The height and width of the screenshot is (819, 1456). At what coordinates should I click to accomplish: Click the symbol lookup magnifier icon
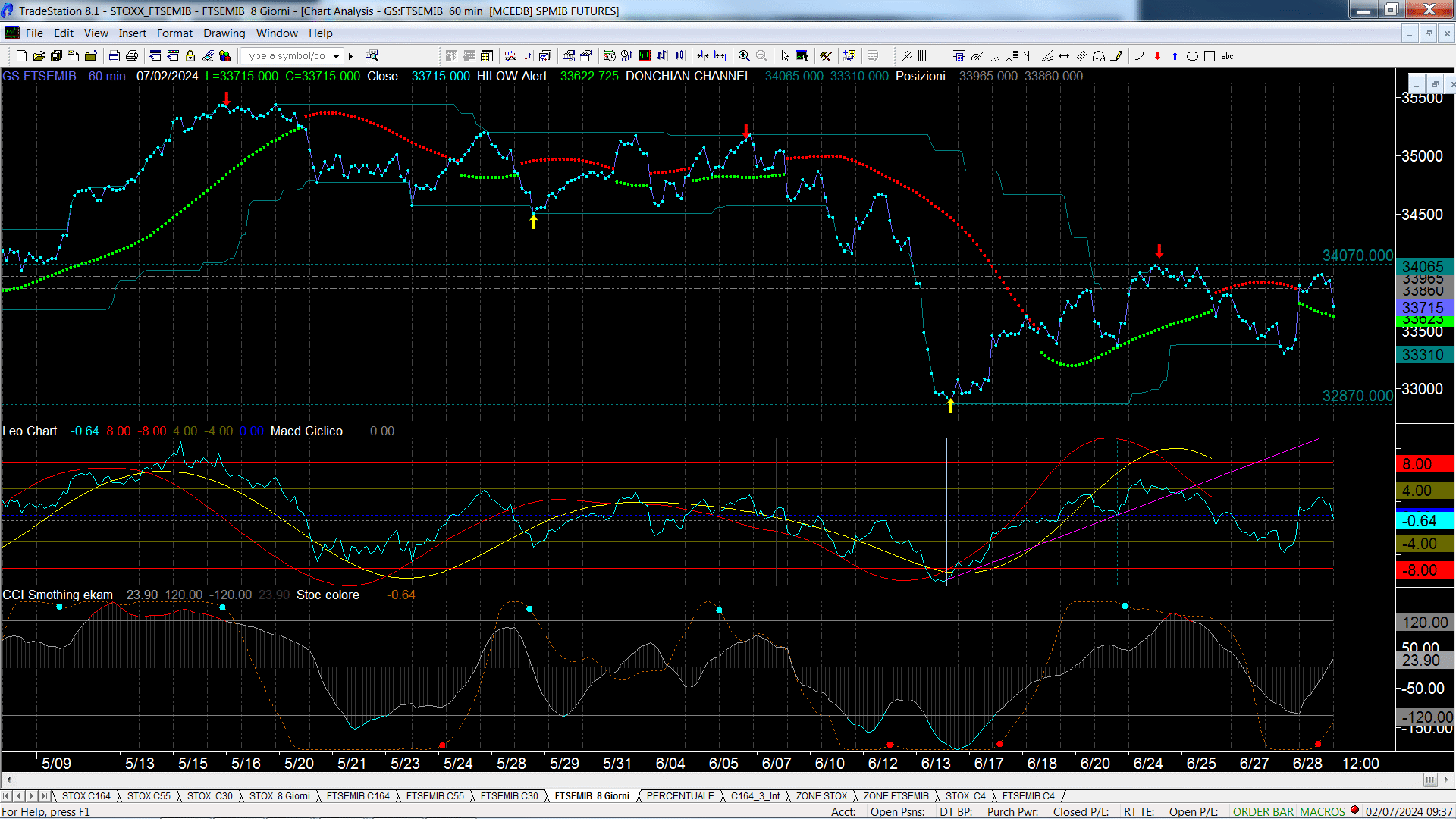(x=372, y=56)
